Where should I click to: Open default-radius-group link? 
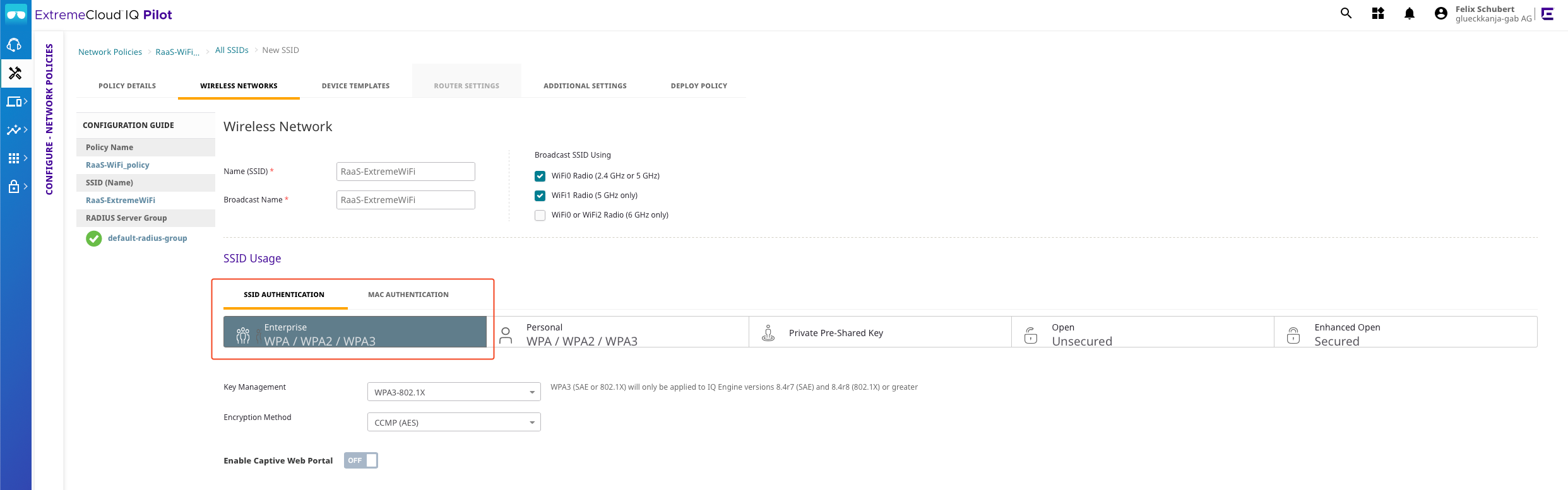(x=147, y=238)
